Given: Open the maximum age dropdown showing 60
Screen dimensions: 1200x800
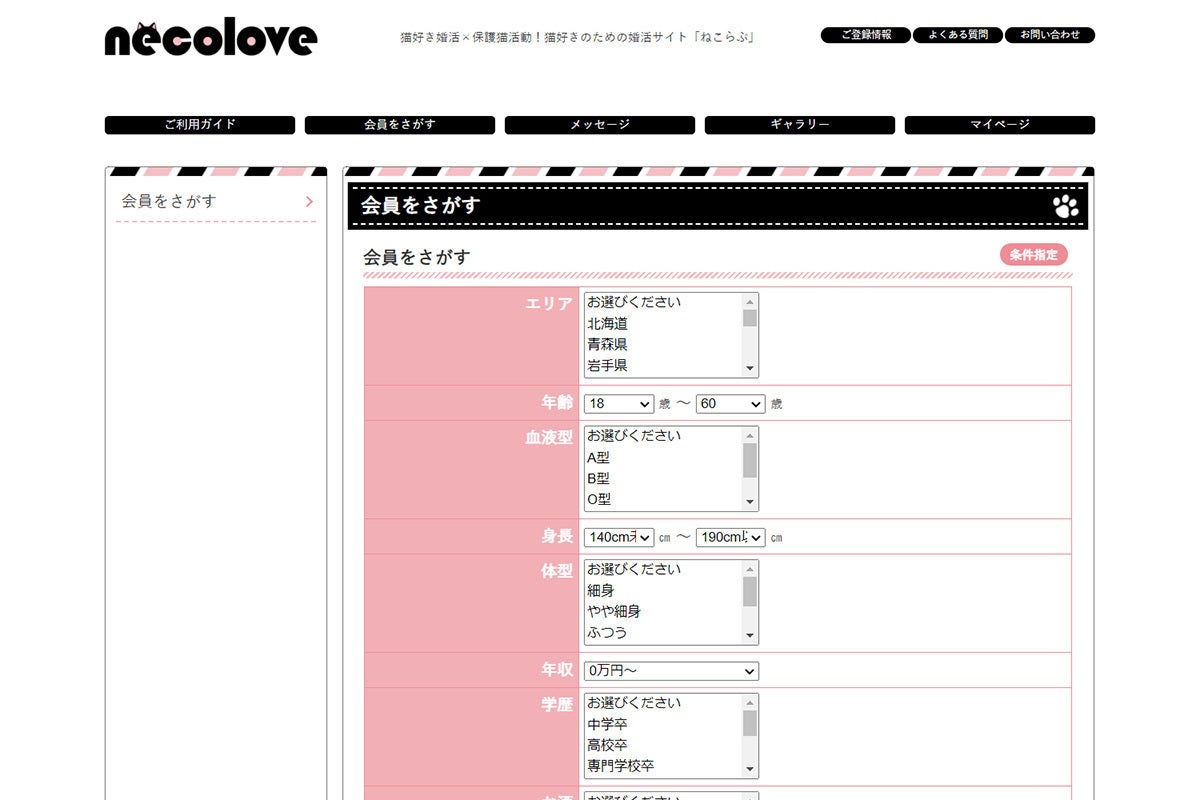Looking at the screenshot, I should click(x=730, y=404).
